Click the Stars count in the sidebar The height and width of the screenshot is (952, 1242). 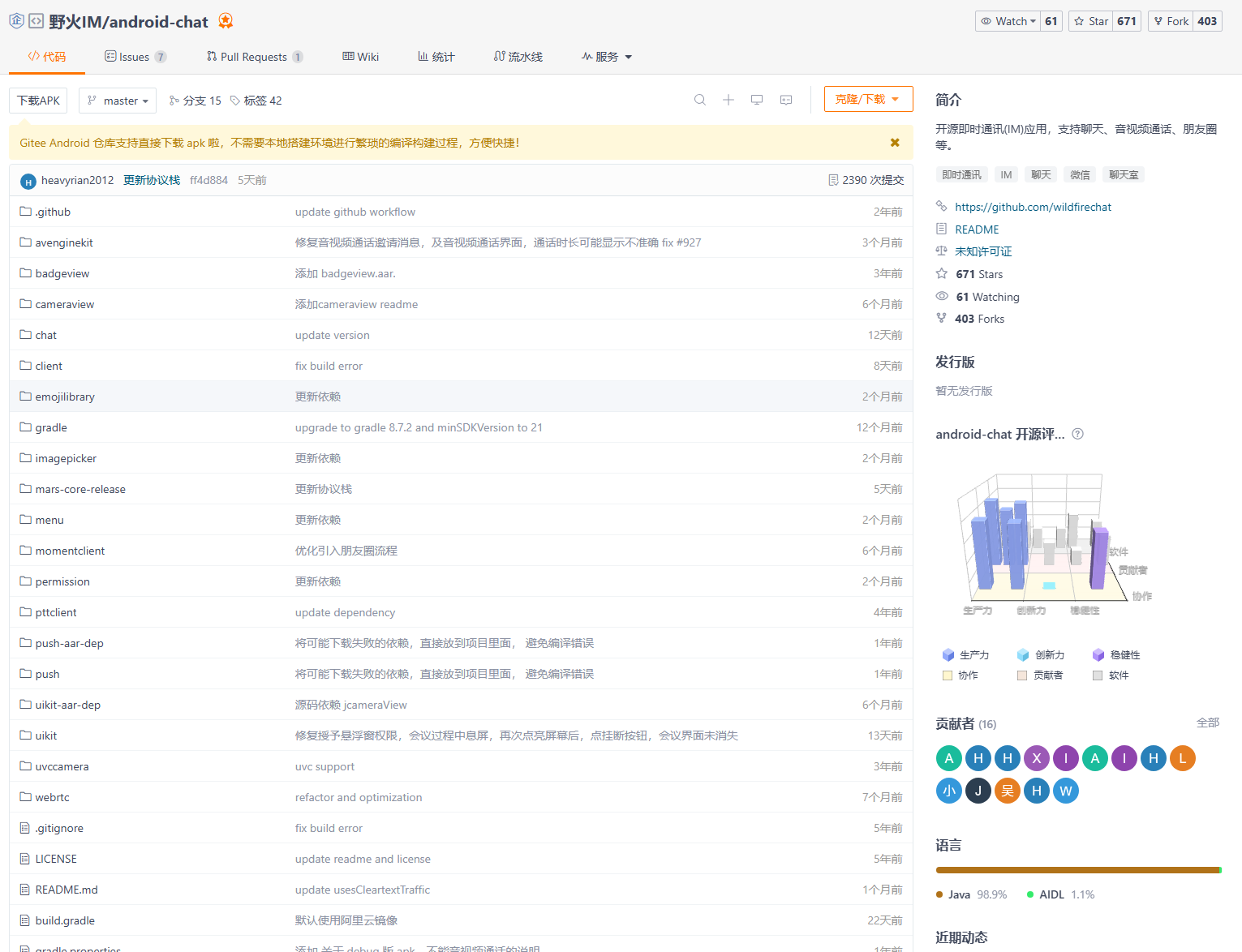pos(979,274)
